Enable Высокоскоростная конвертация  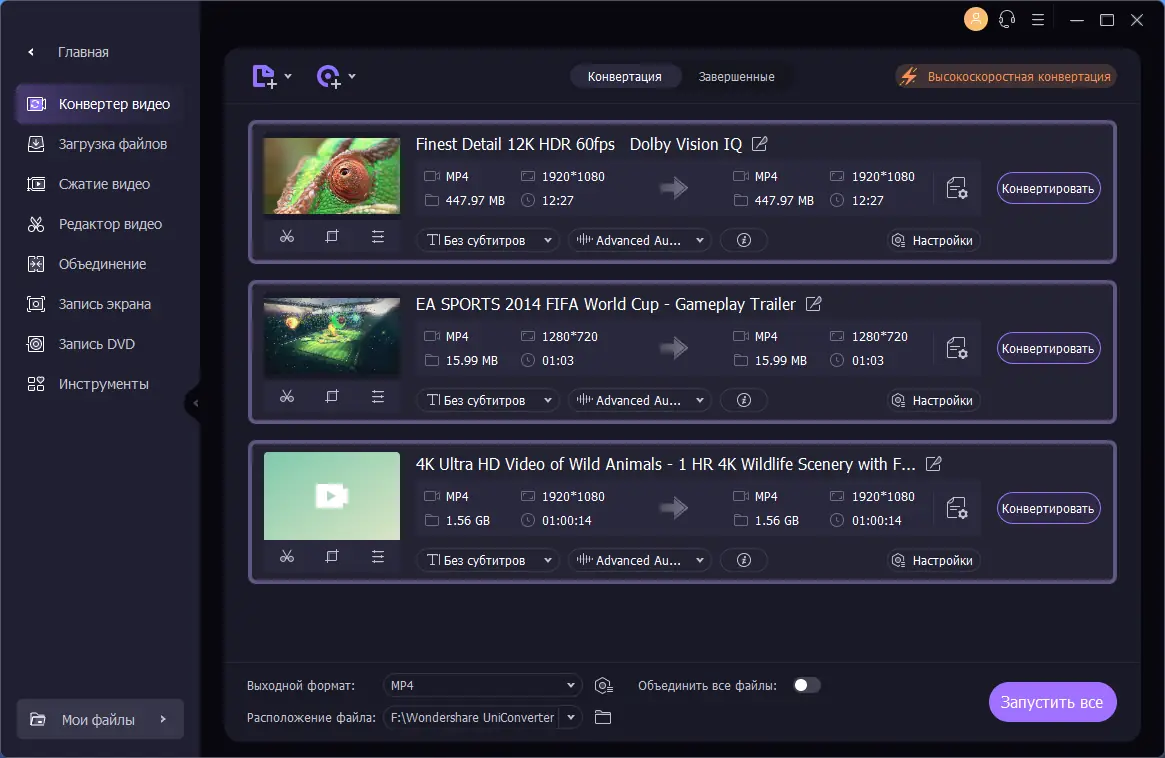point(1006,77)
